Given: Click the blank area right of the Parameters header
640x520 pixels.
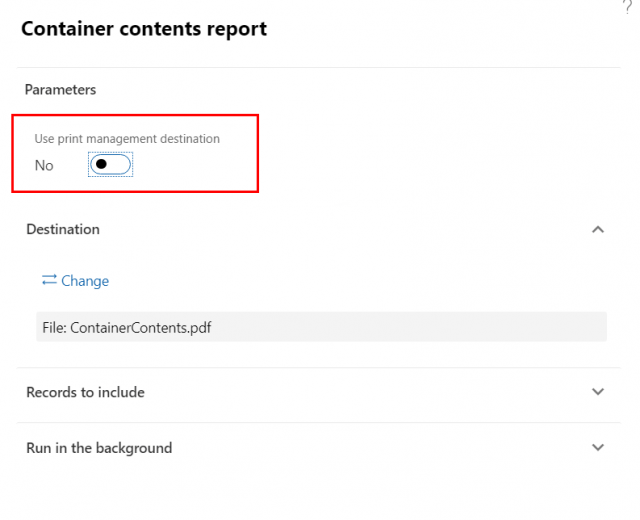Looking at the screenshot, I should pyautogui.click(x=350, y=89).
